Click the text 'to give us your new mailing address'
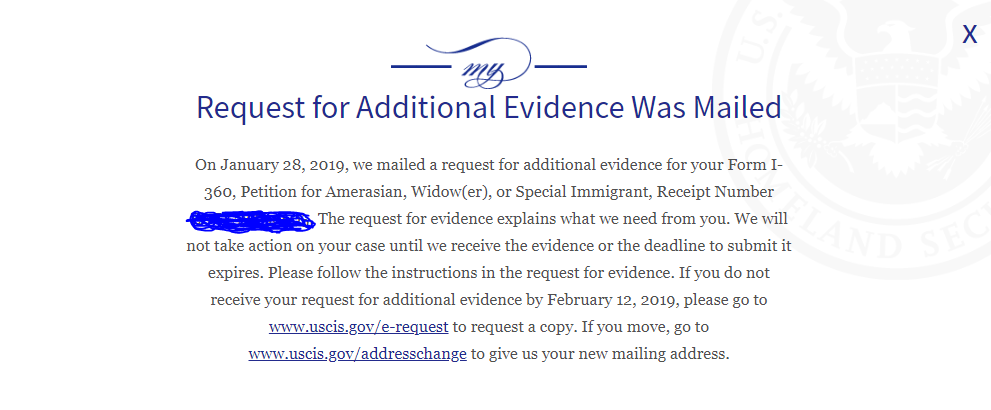Screen dimensions: 991x410 coord(600,354)
